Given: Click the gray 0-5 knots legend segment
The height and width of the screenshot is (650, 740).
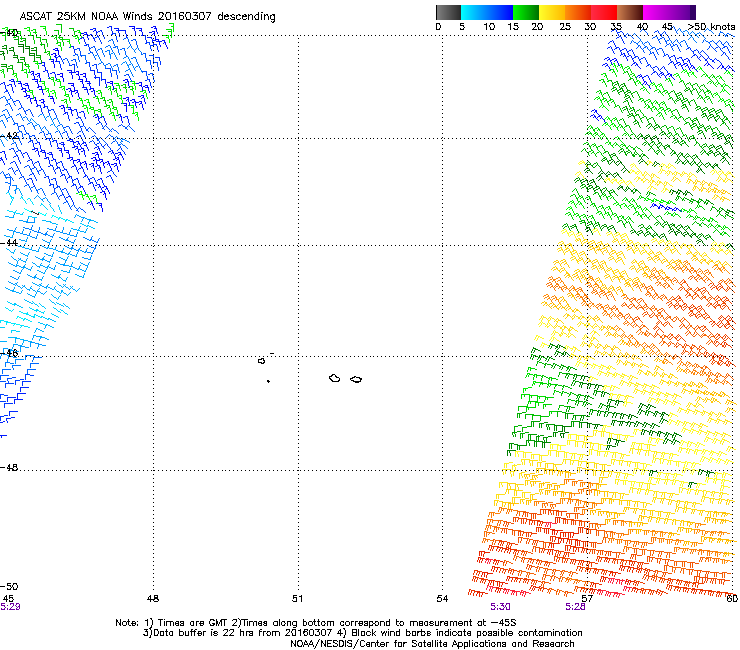Looking at the screenshot, I should tap(448, 12).
